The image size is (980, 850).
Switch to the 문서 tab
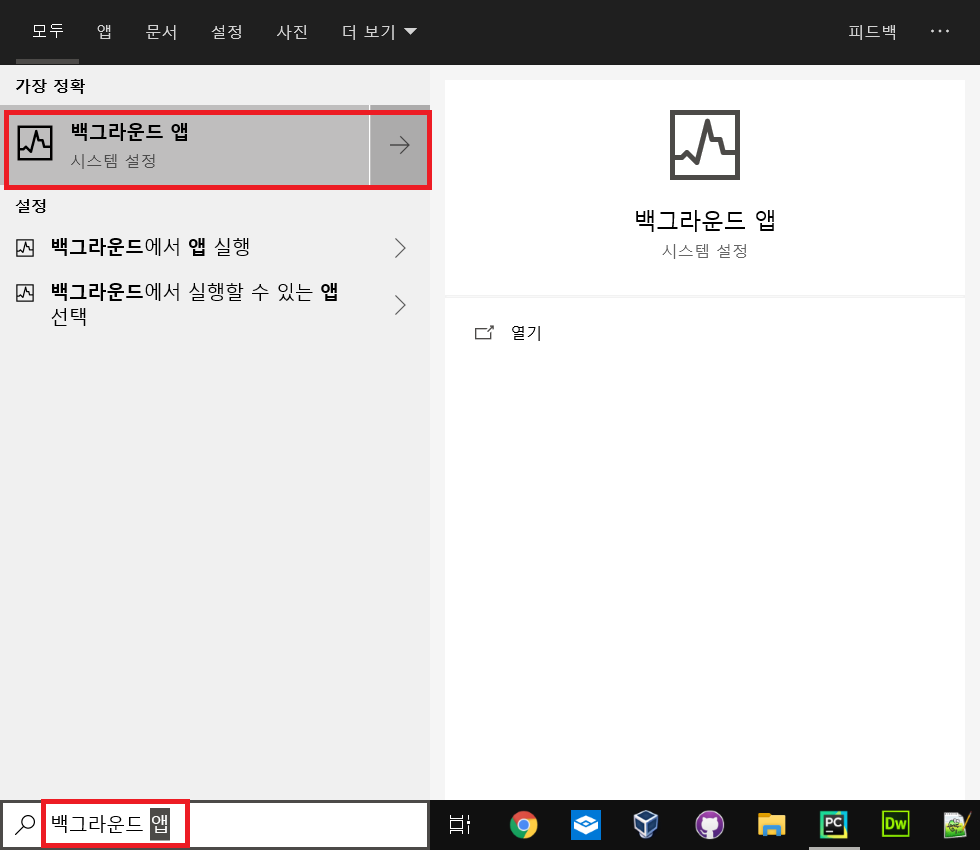click(161, 31)
